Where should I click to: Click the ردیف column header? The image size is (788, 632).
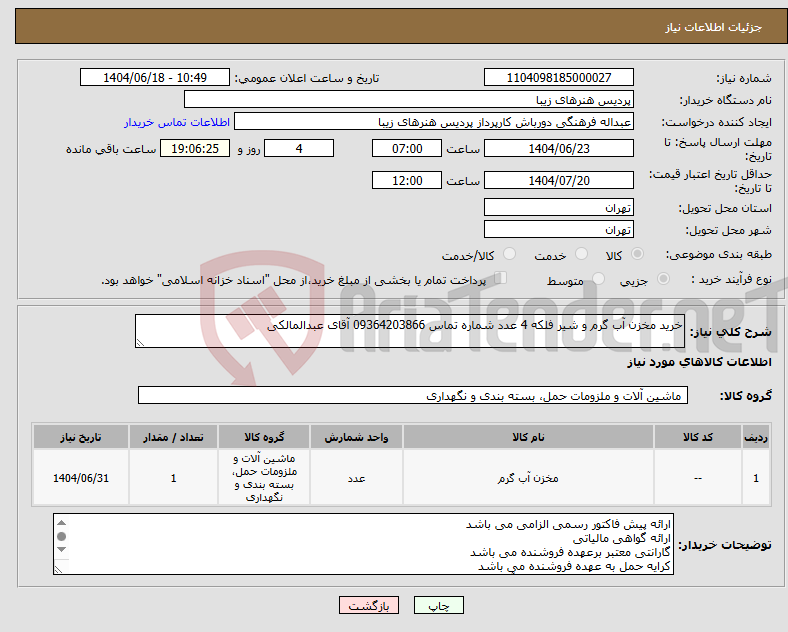[x=756, y=437]
